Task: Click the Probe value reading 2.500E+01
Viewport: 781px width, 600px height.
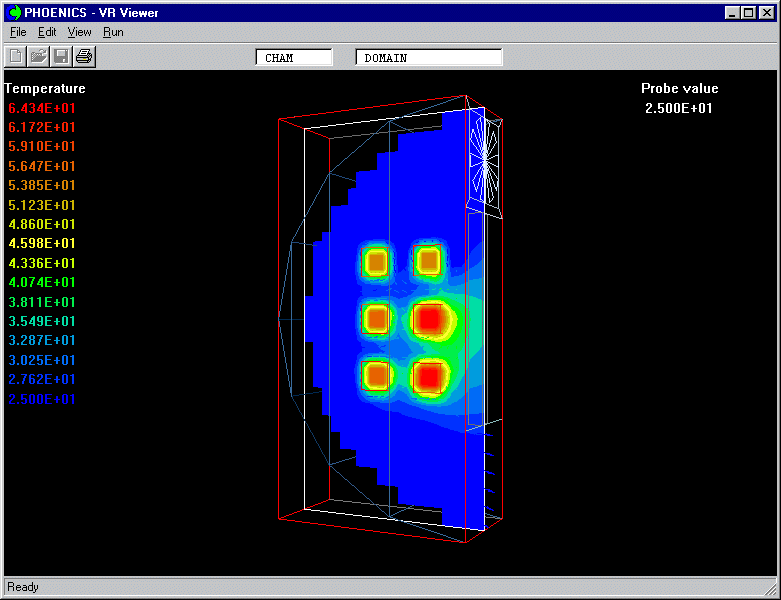Action: [x=679, y=108]
